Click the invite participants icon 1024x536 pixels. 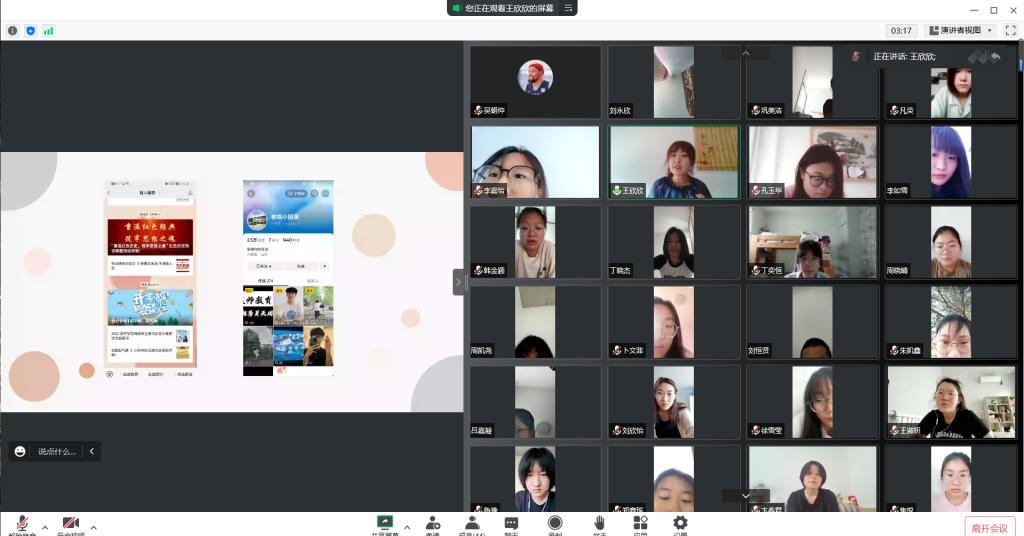click(433, 524)
